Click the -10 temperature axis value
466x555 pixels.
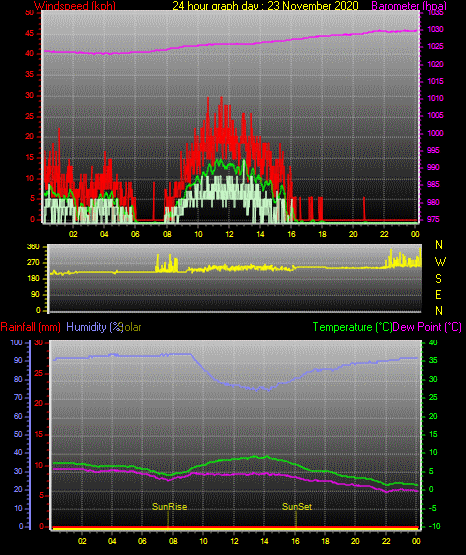pyautogui.click(x=435, y=526)
